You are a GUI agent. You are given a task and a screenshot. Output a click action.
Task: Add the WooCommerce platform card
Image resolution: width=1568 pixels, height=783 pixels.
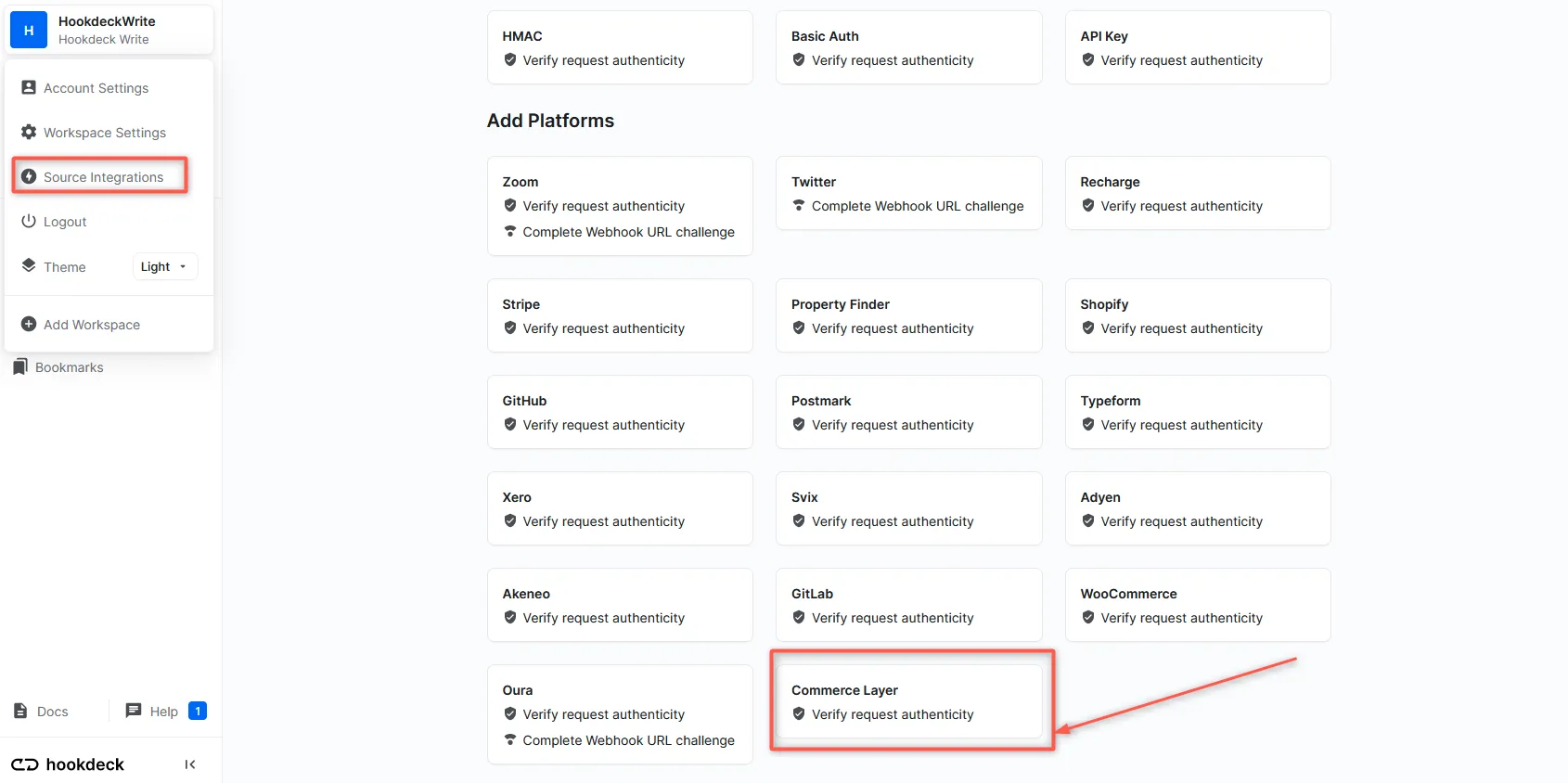point(1198,605)
